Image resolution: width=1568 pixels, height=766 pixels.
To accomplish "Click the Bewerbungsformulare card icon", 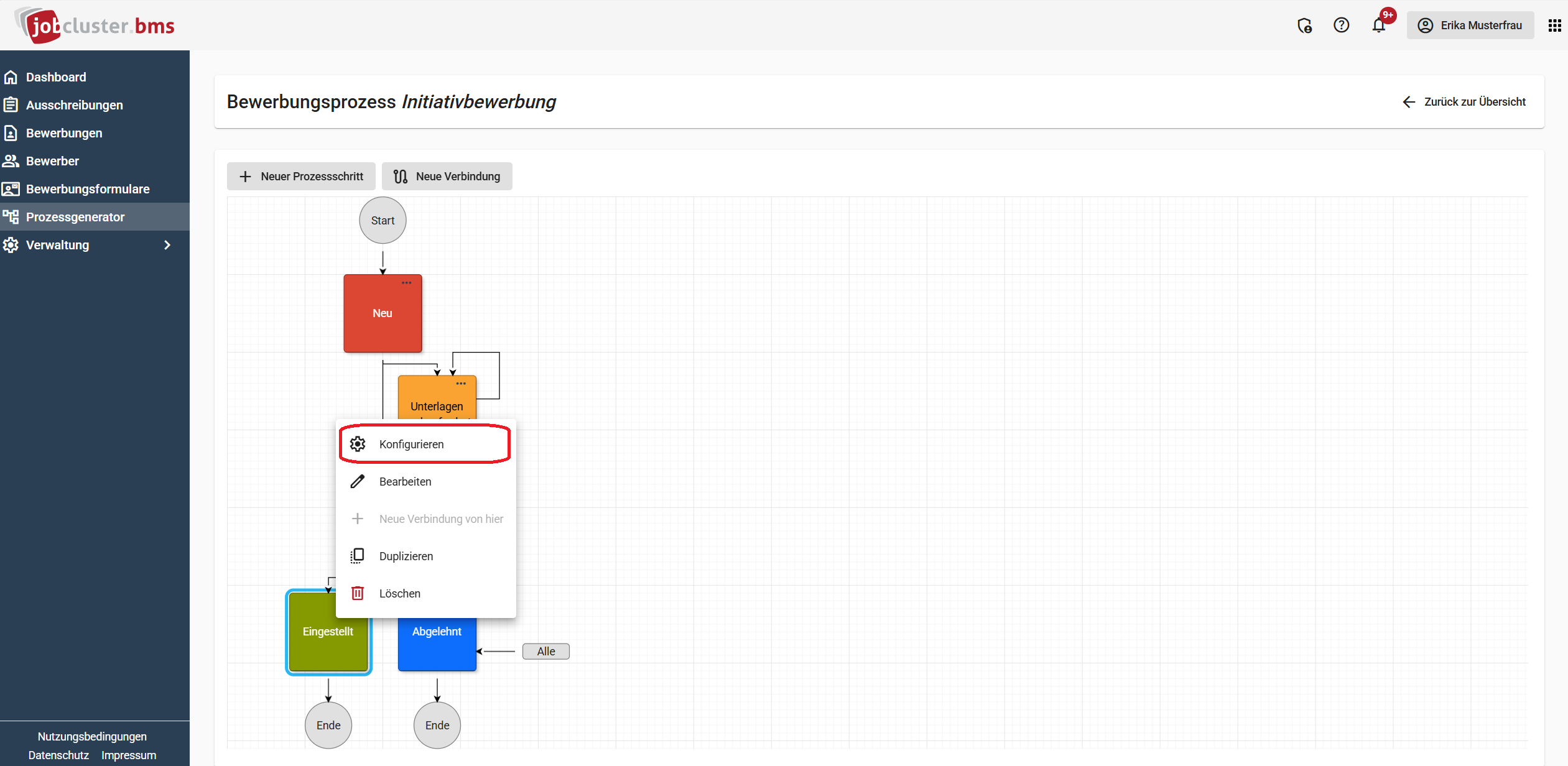I will (11, 189).
